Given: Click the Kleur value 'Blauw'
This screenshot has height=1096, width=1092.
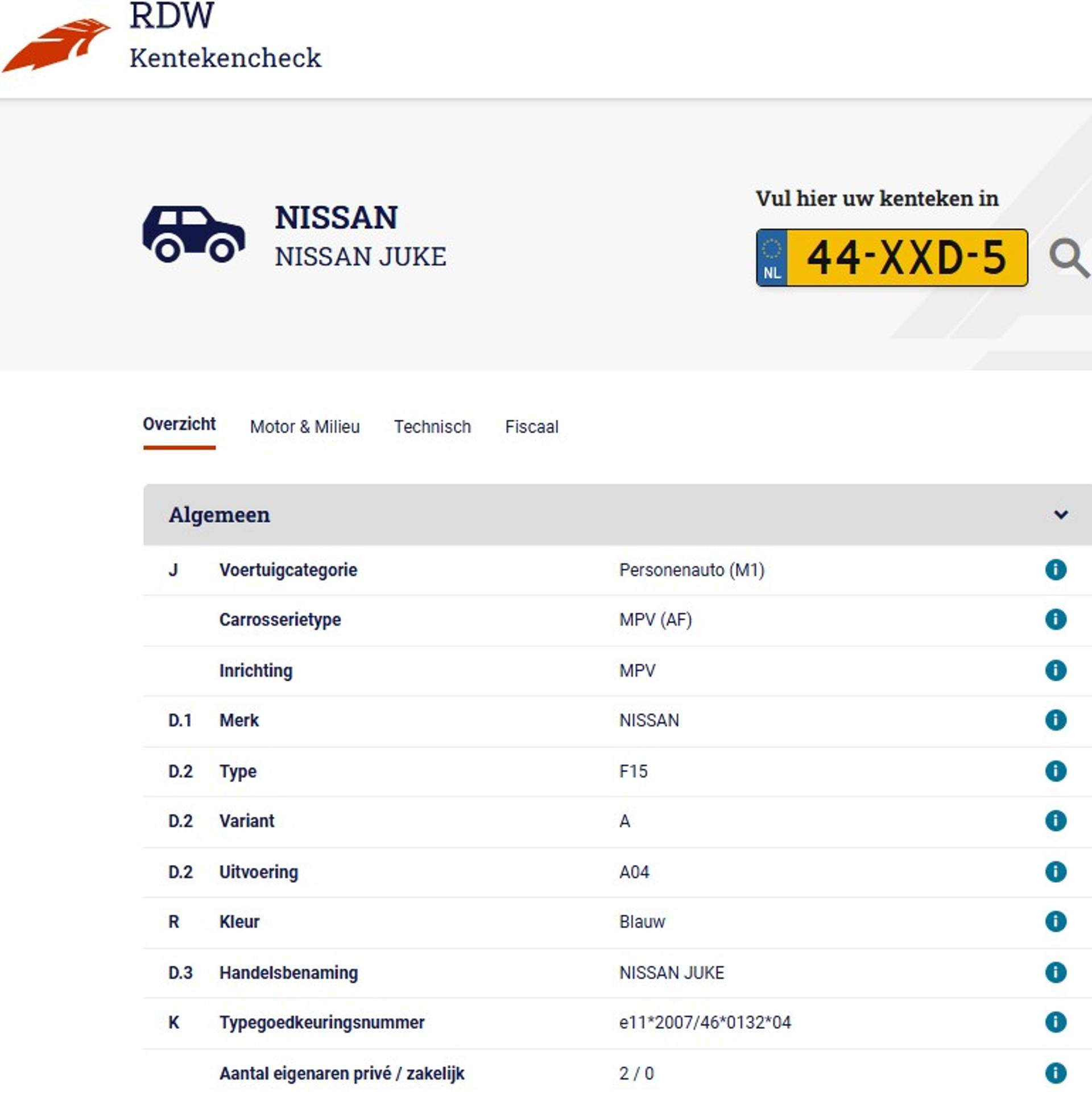Looking at the screenshot, I should [642, 921].
